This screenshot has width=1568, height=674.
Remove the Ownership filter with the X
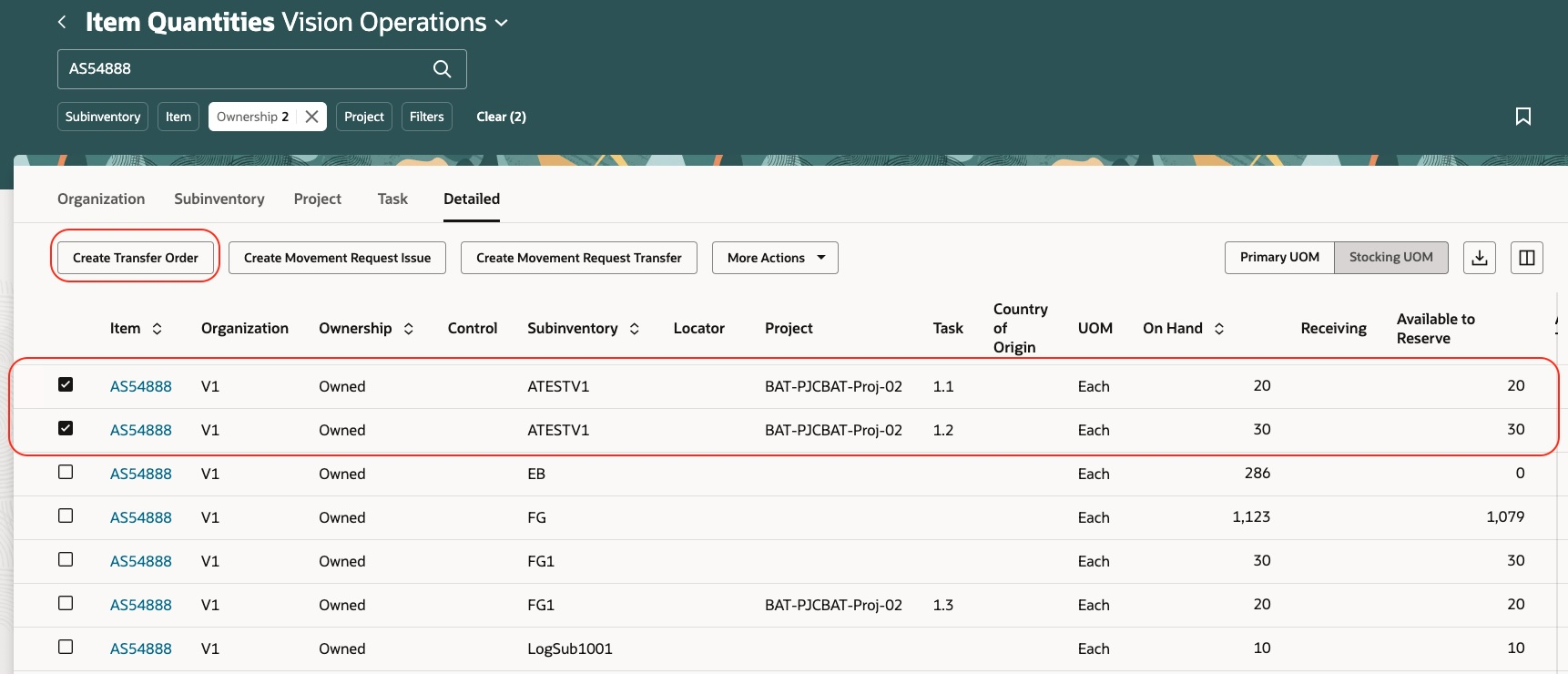coord(311,117)
